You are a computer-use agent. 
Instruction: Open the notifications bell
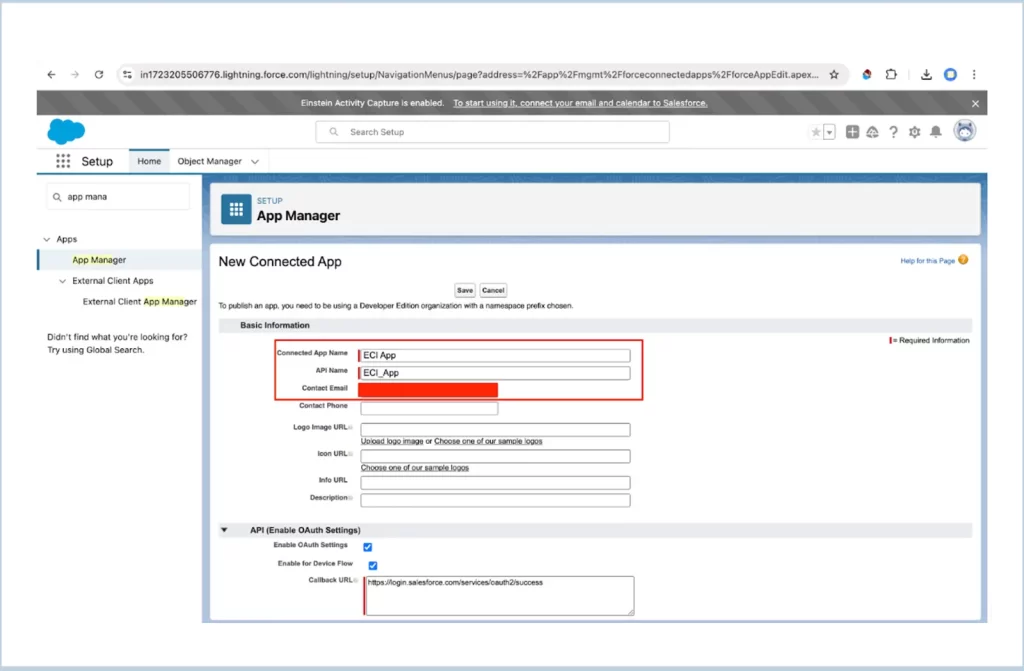[936, 132]
